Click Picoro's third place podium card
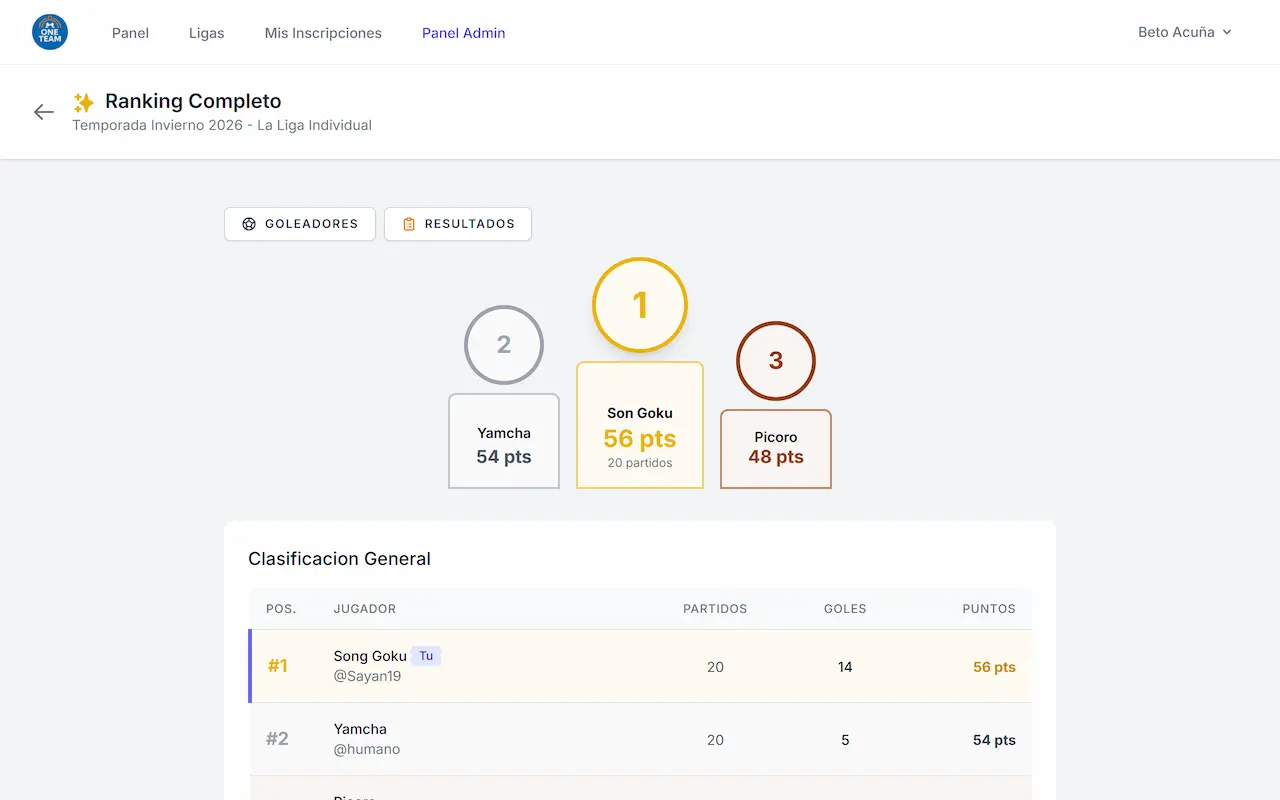This screenshot has height=800, width=1280. pos(776,449)
